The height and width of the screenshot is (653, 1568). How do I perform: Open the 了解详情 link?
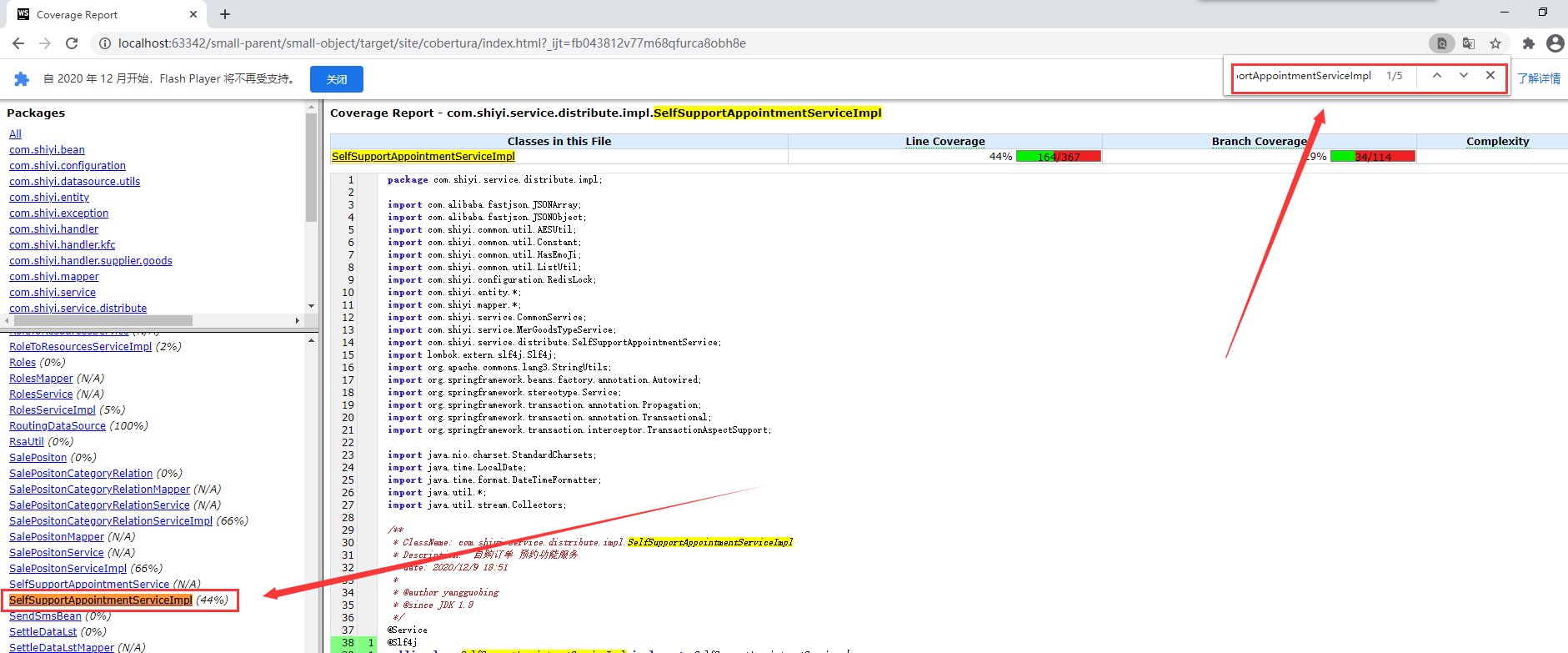1539,78
